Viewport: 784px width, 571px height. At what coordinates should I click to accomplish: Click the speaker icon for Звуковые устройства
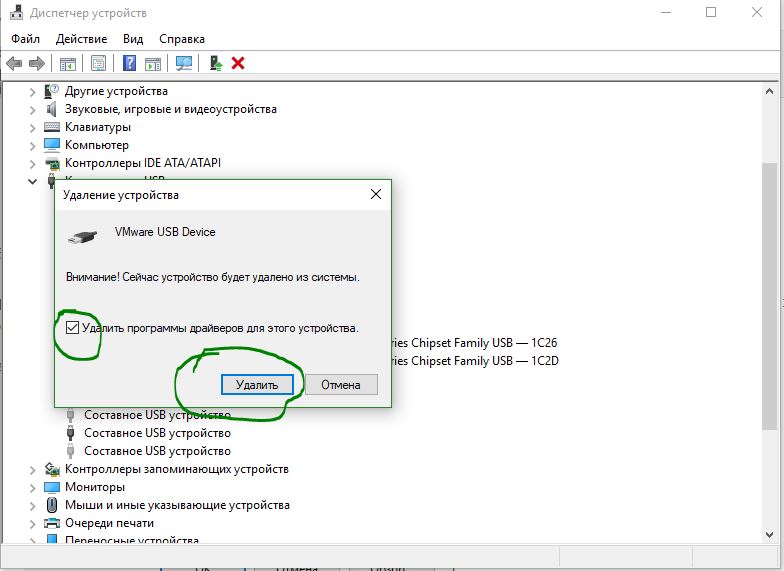(52, 109)
